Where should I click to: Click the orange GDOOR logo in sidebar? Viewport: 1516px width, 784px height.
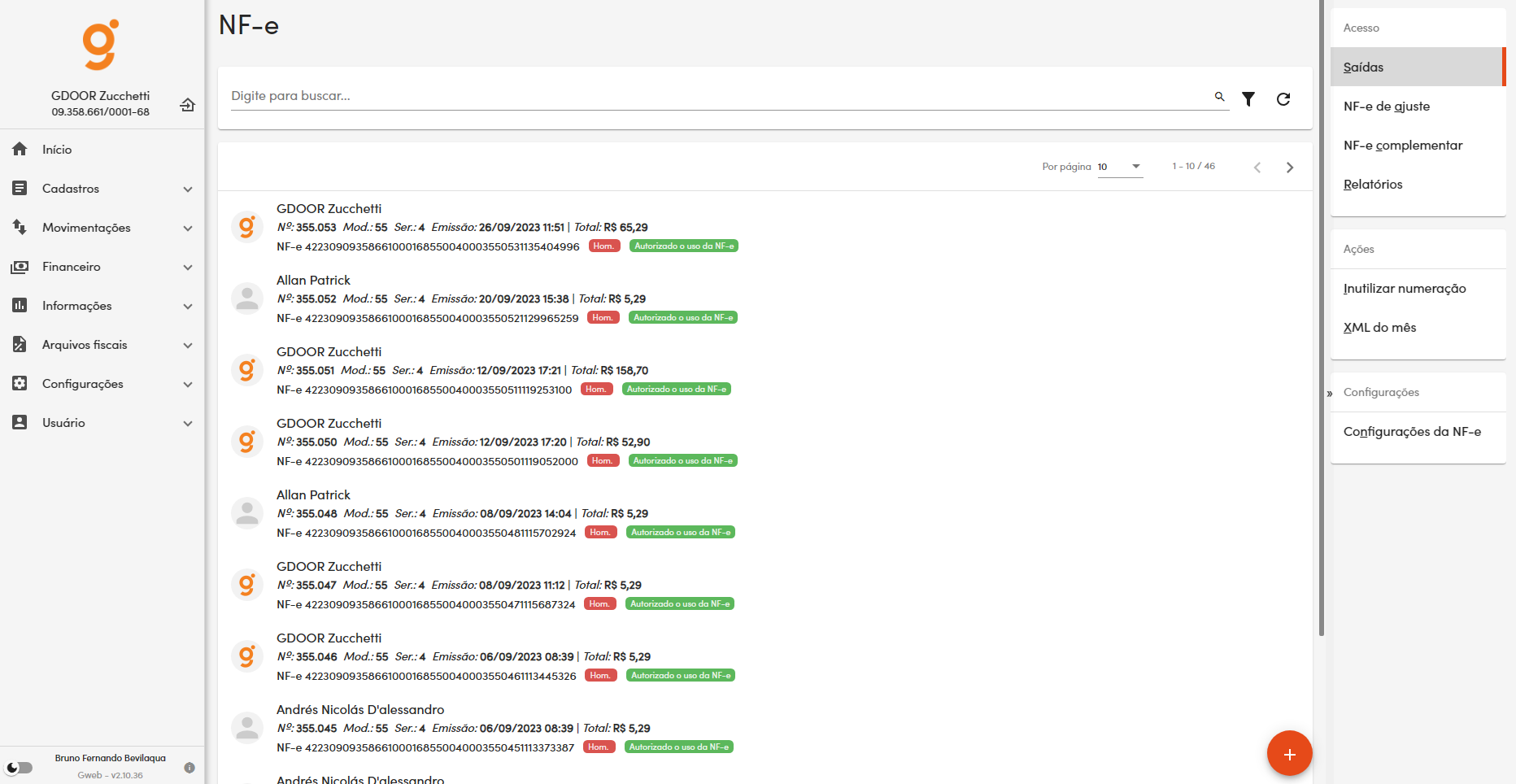101,45
